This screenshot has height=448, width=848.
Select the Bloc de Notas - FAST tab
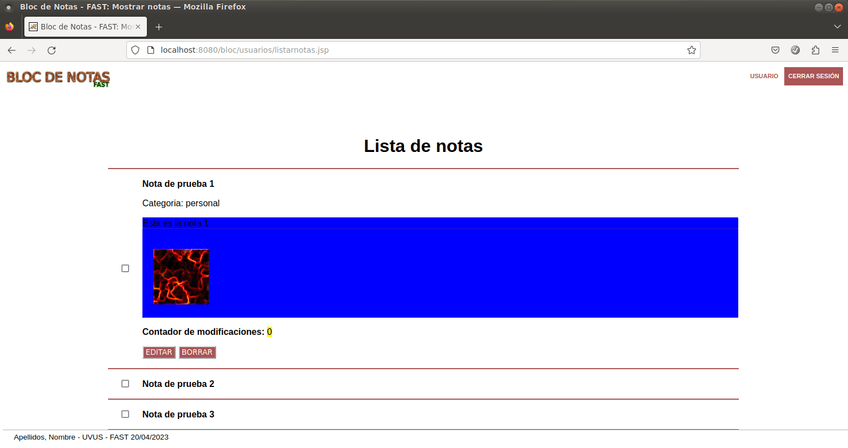pyautogui.click(x=85, y=27)
